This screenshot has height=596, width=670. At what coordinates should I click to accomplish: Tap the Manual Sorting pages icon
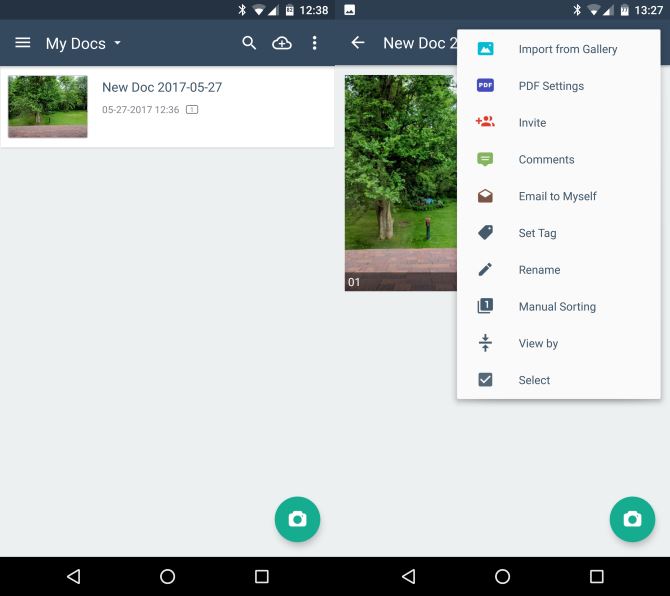pyautogui.click(x=485, y=306)
